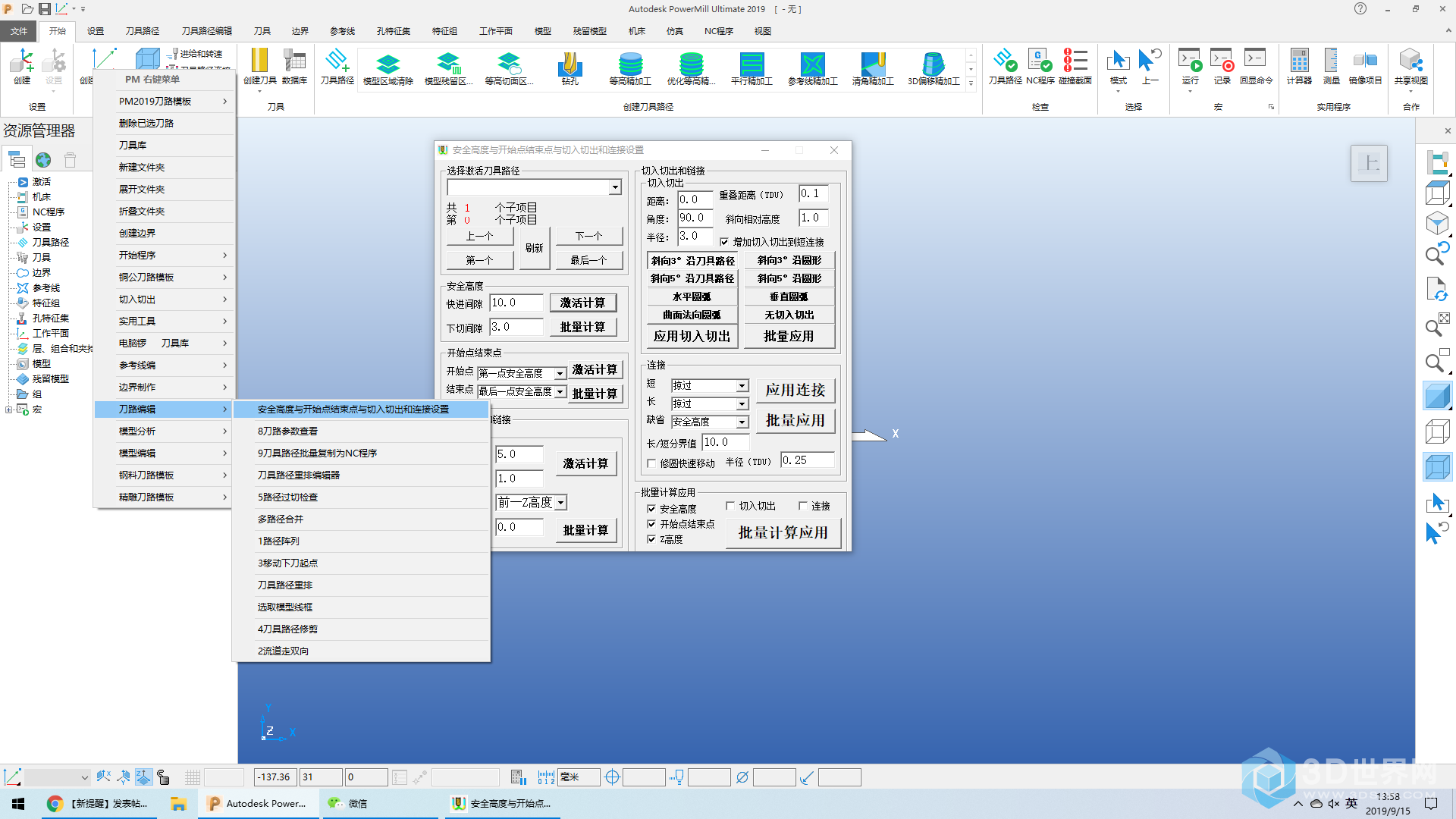This screenshot has height=819, width=1456.
Task: Click the 回显命令 icon
Action: 1256,67
